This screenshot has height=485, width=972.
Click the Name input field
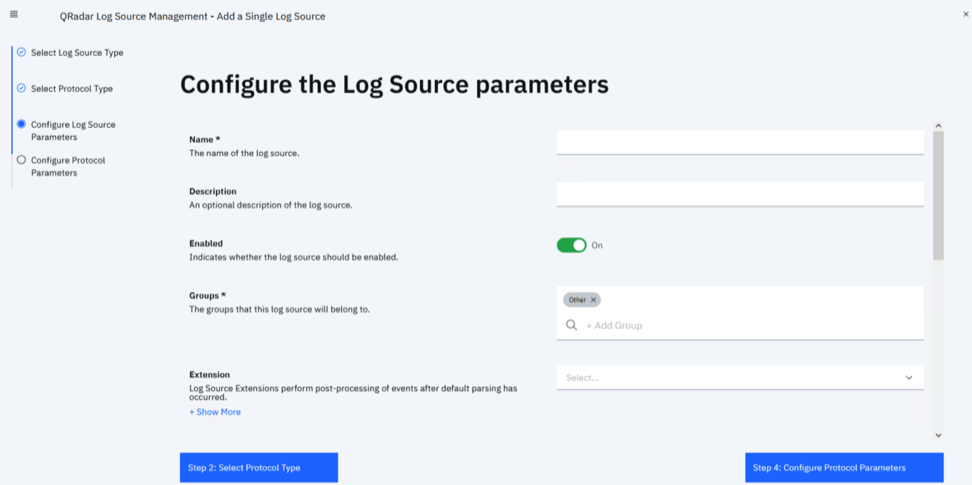[739, 142]
